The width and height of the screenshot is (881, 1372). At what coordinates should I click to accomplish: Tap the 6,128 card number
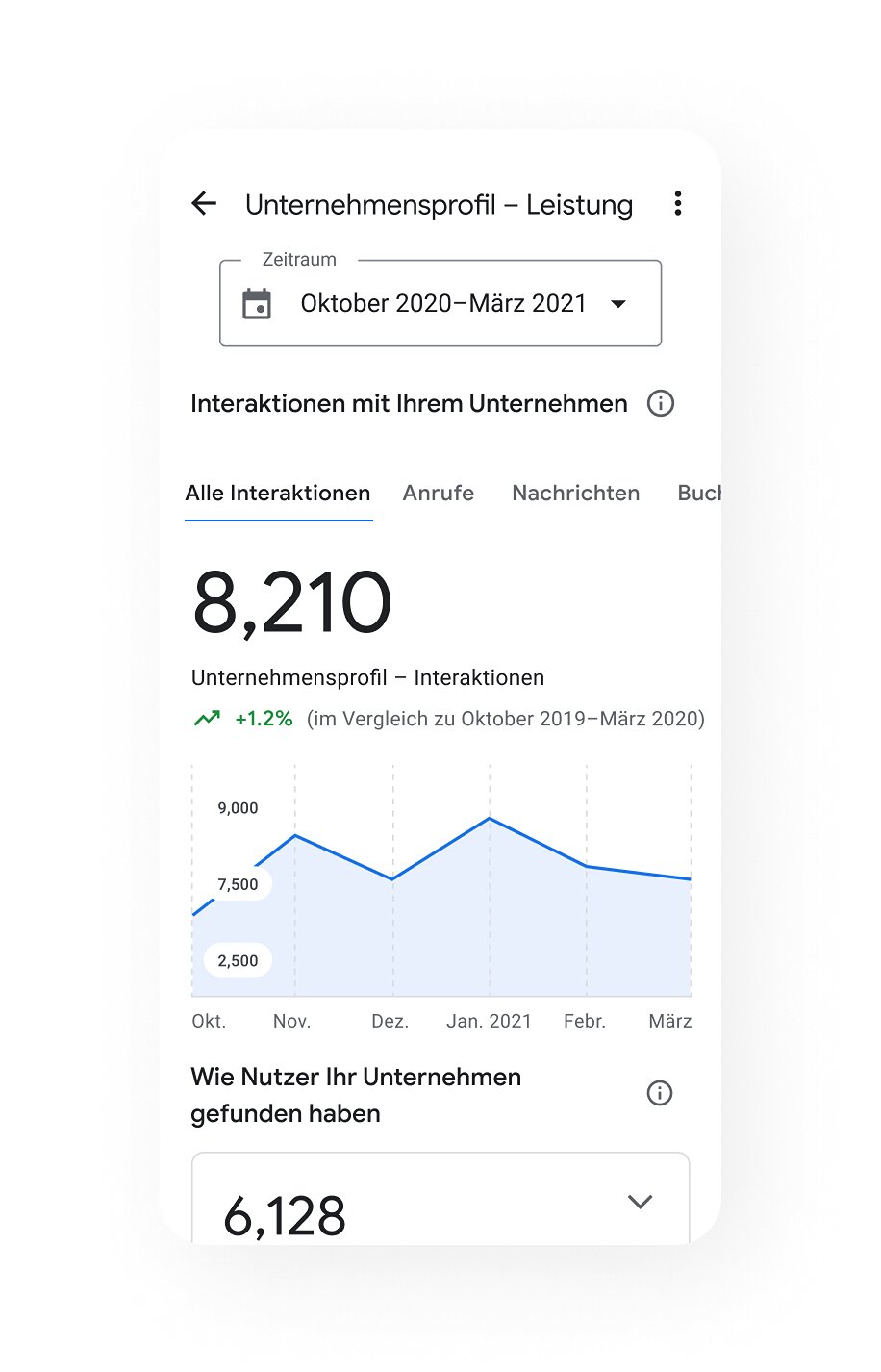click(x=285, y=1216)
